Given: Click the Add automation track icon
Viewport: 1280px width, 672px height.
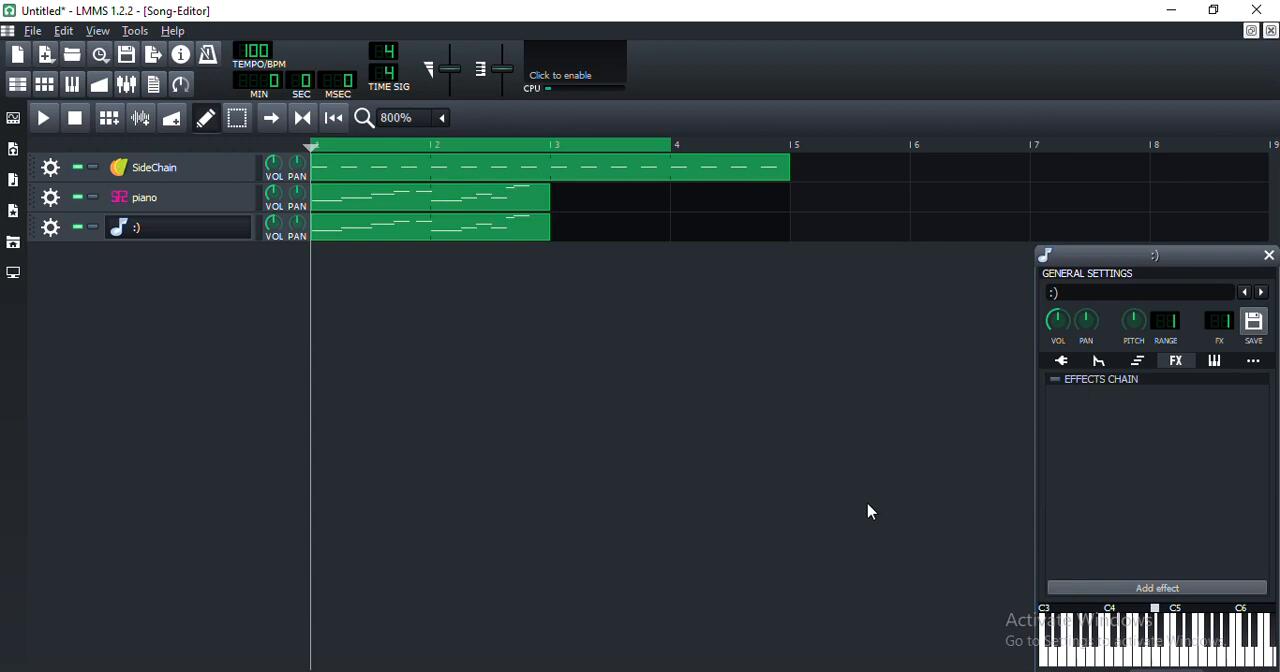Looking at the screenshot, I should [x=173, y=118].
